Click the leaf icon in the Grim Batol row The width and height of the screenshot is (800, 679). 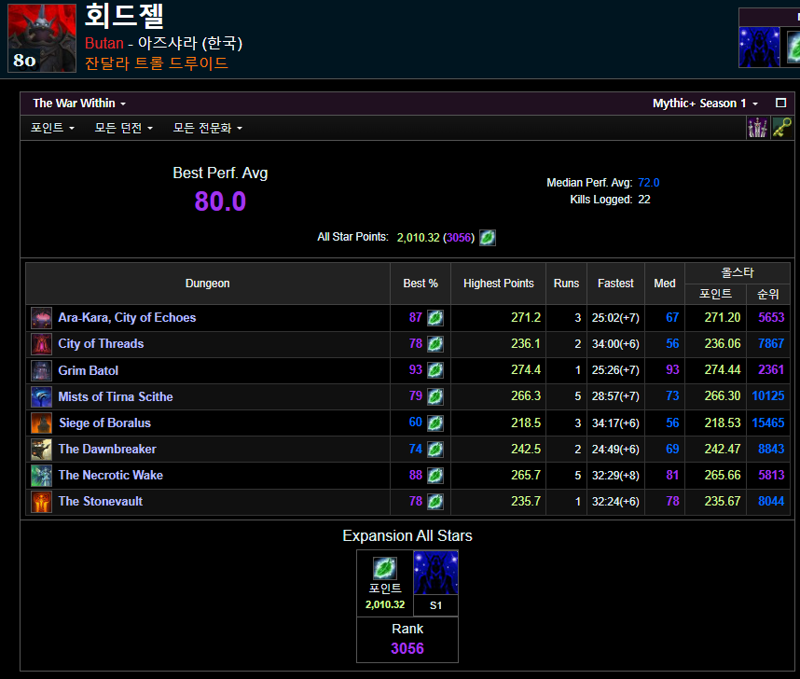pyautogui.click(x=435, y=370)
